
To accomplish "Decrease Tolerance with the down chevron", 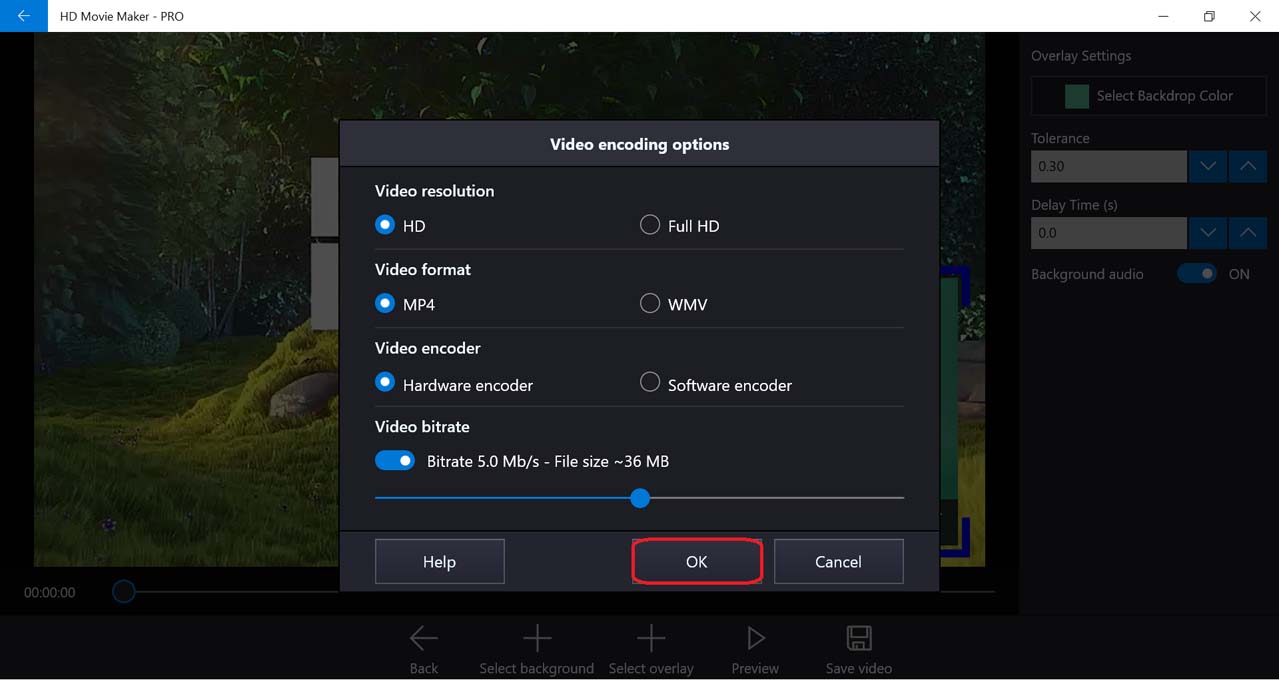I will pos(1208,167).
